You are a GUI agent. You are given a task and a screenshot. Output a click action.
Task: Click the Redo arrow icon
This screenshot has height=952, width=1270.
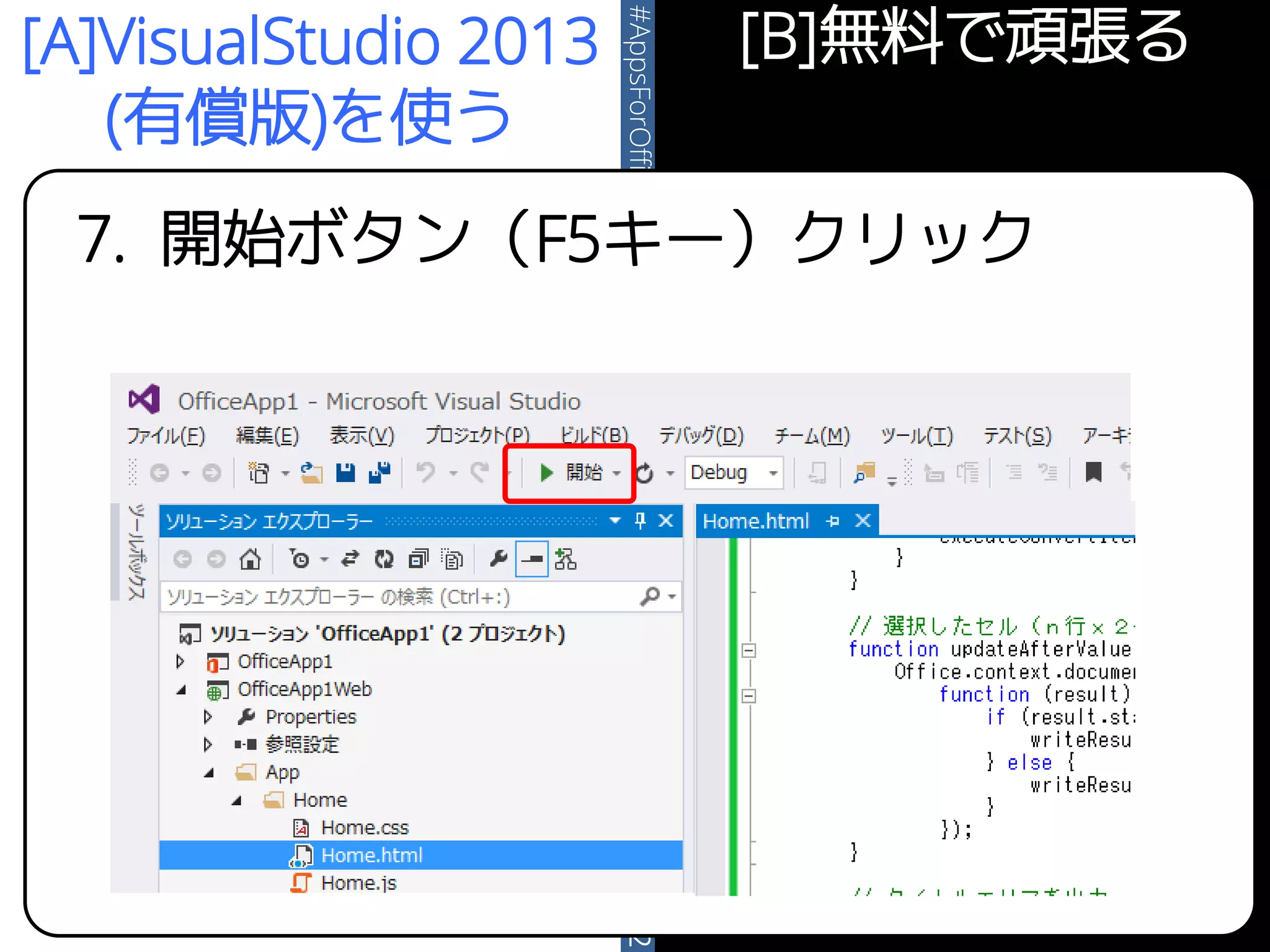click(479, 472)
